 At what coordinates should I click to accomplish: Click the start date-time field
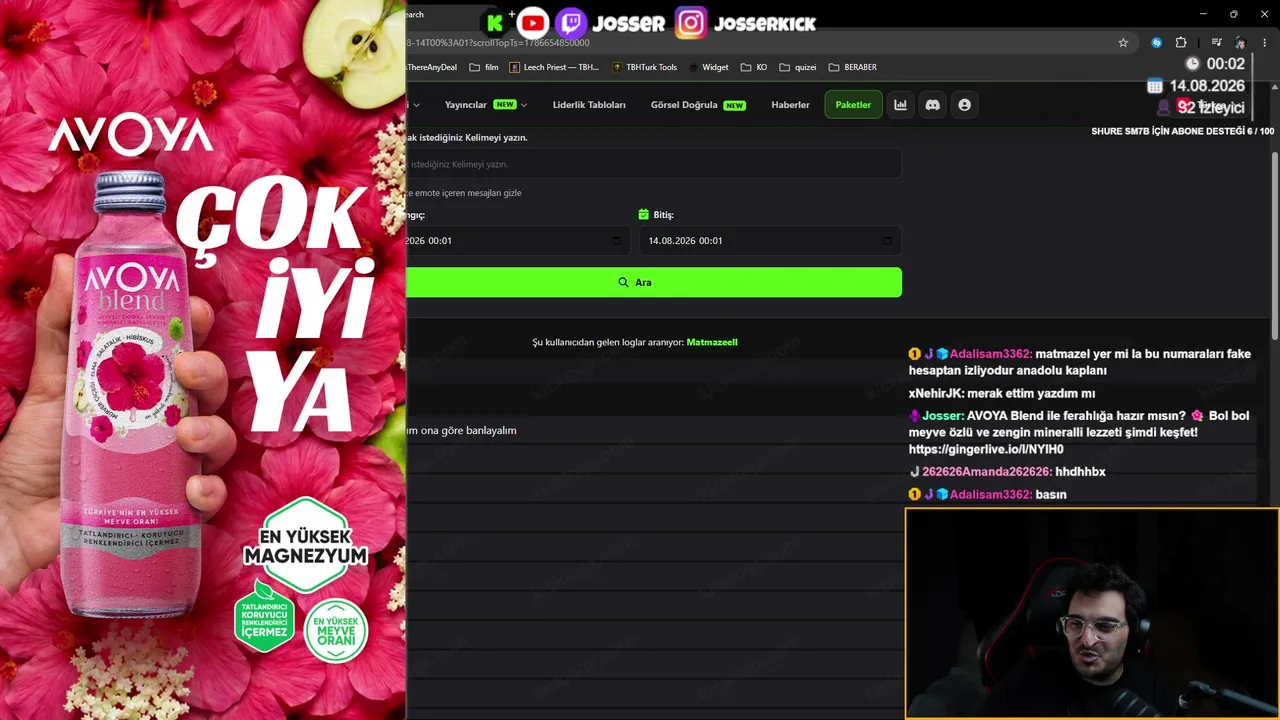click(x=518, y=241)
